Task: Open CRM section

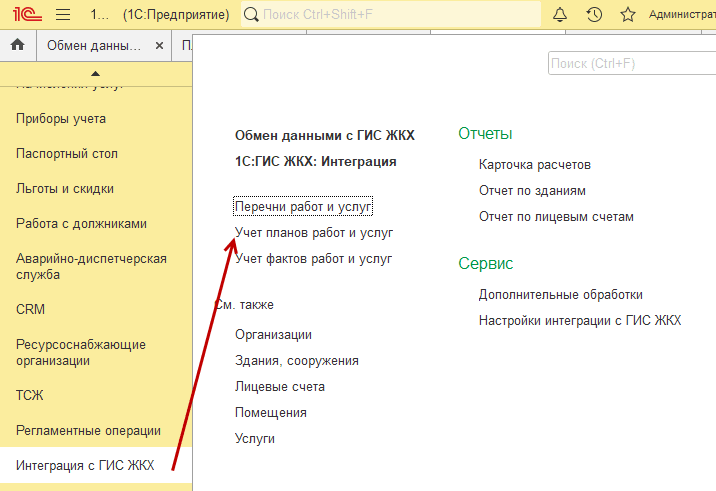Action: 30,309
